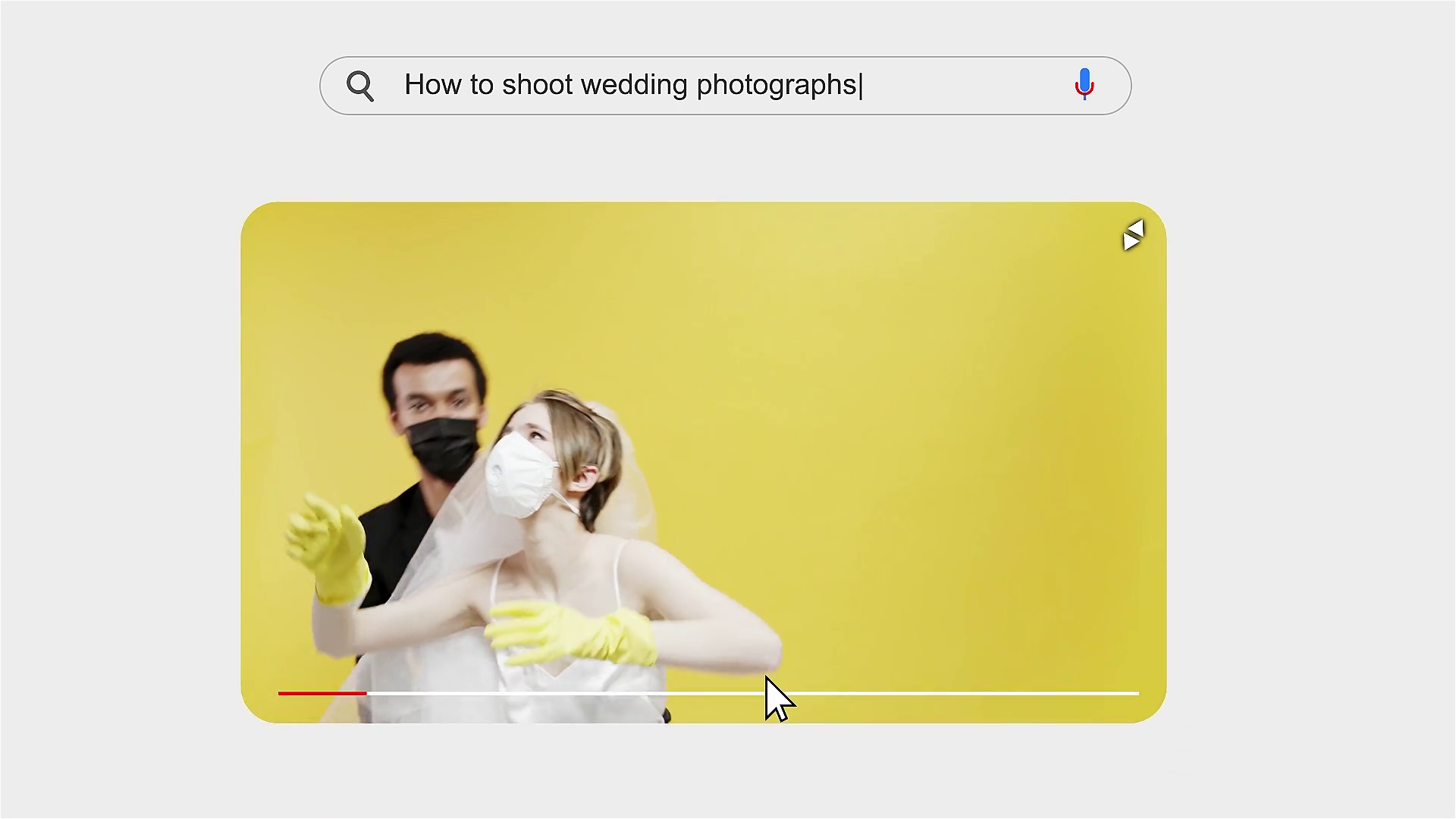Activate the microphone voice search icon
Screen dimensions: 1456x819
click(1084, 84)
